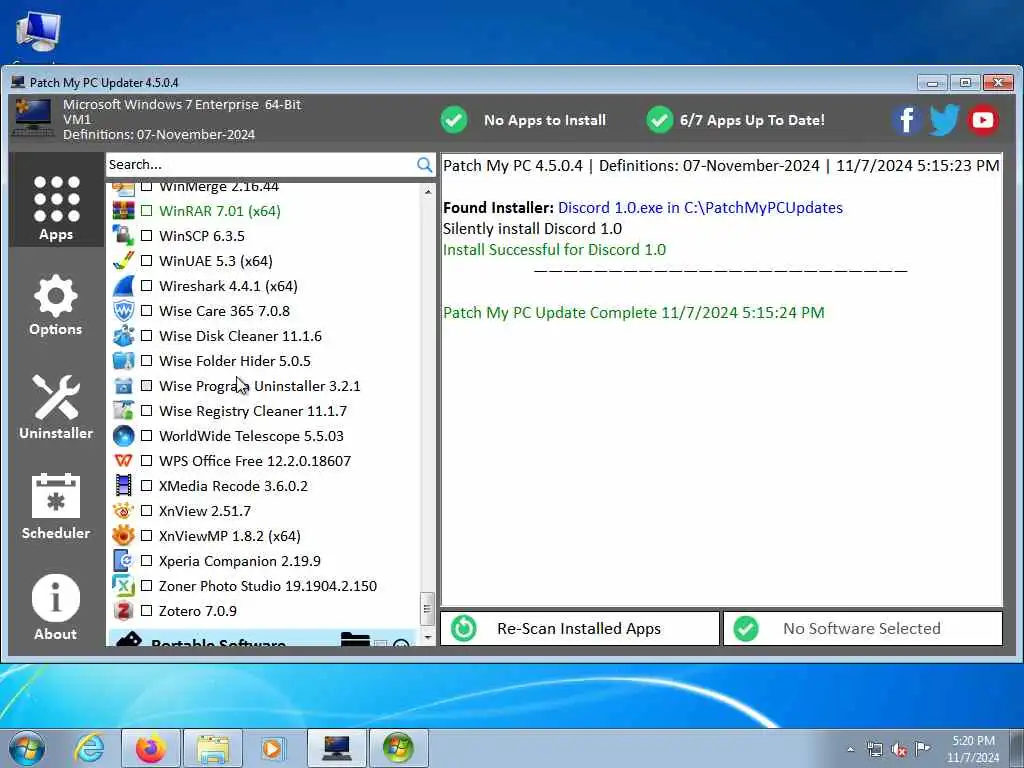Image resolution: width=1024 pixels, height=768 pixels.
Task: Open the Discord 1.0.exe installer link
Action: point(700,208)
